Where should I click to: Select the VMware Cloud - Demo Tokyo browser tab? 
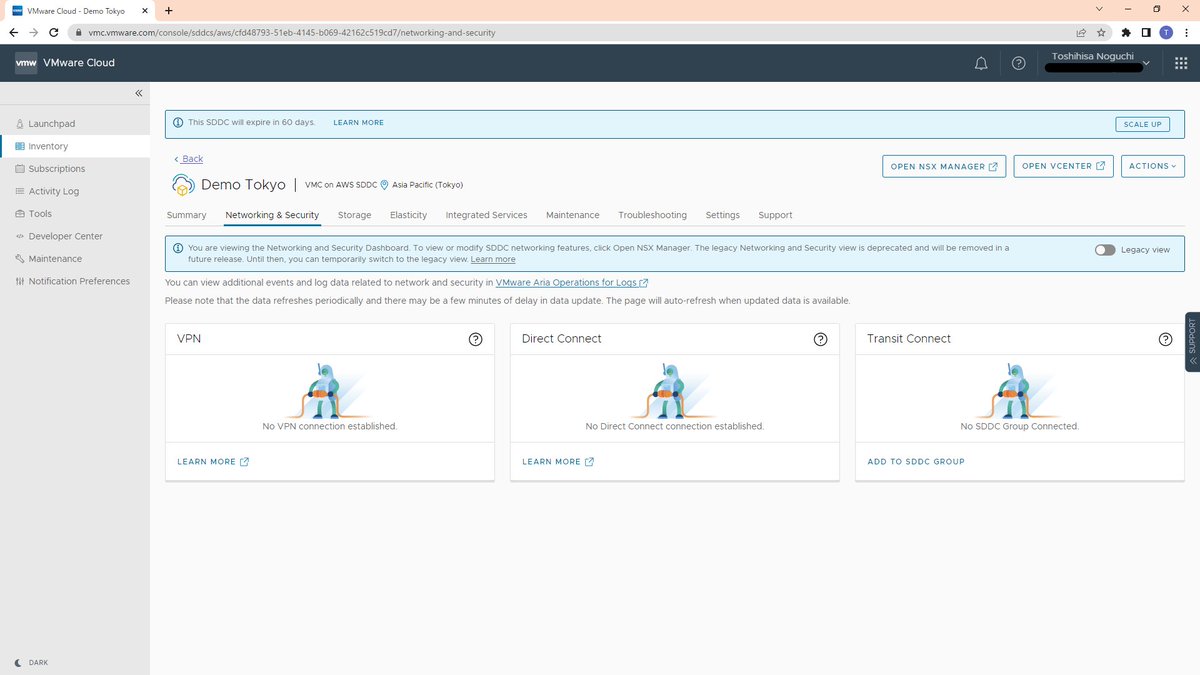point(80,10)
